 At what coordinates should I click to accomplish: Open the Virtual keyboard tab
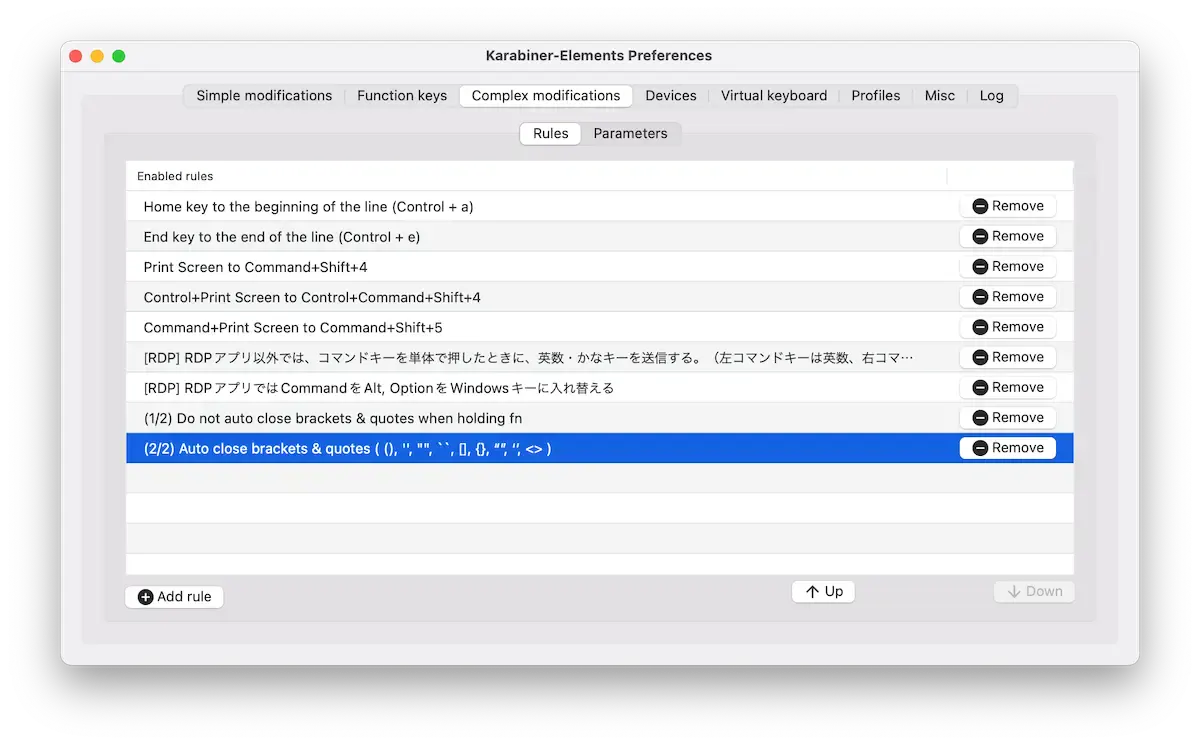tap(774, 96)
